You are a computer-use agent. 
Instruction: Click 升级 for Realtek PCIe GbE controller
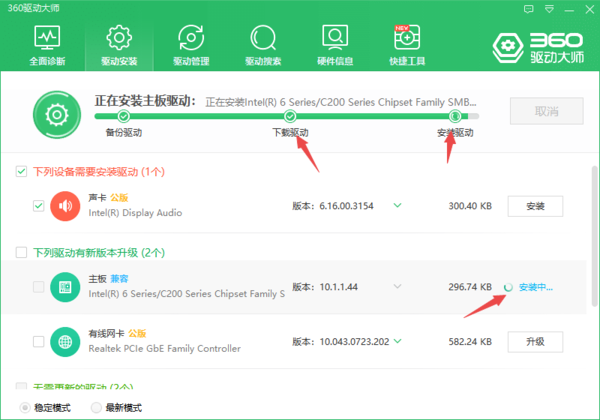(x=535, y=342)
